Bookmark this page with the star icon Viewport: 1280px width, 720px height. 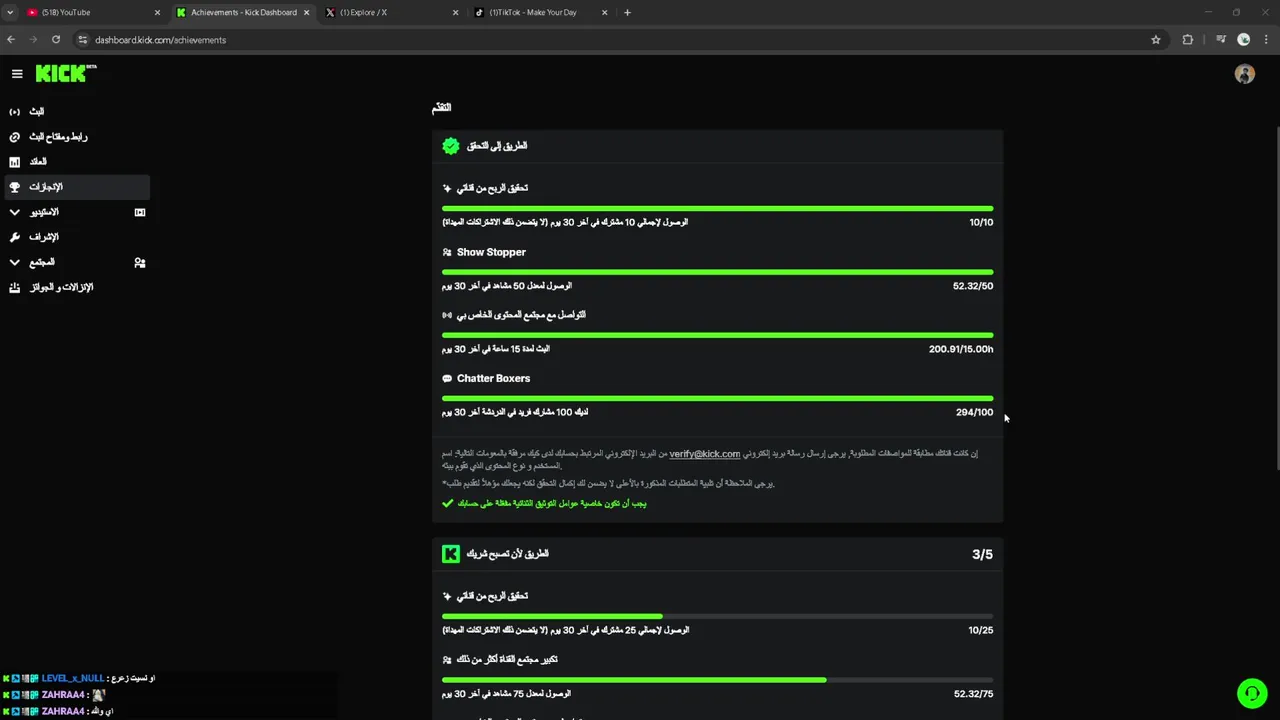tap(1156, 40)
